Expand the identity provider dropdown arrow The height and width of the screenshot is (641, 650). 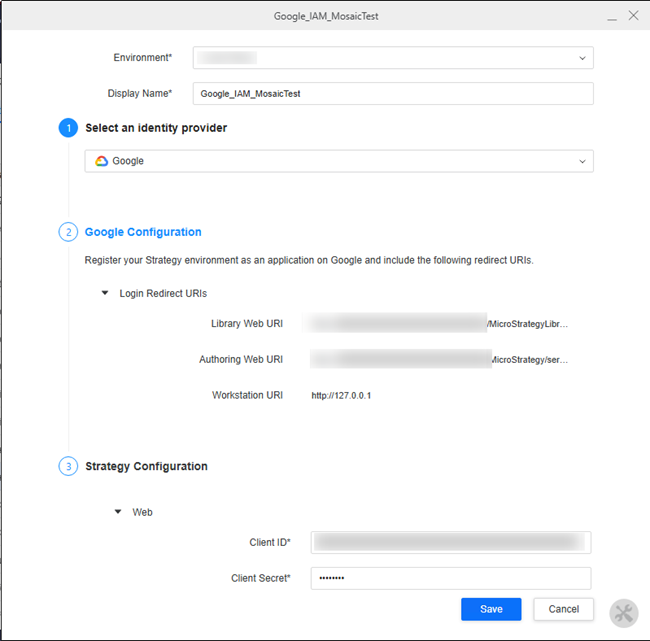[582, 161]
